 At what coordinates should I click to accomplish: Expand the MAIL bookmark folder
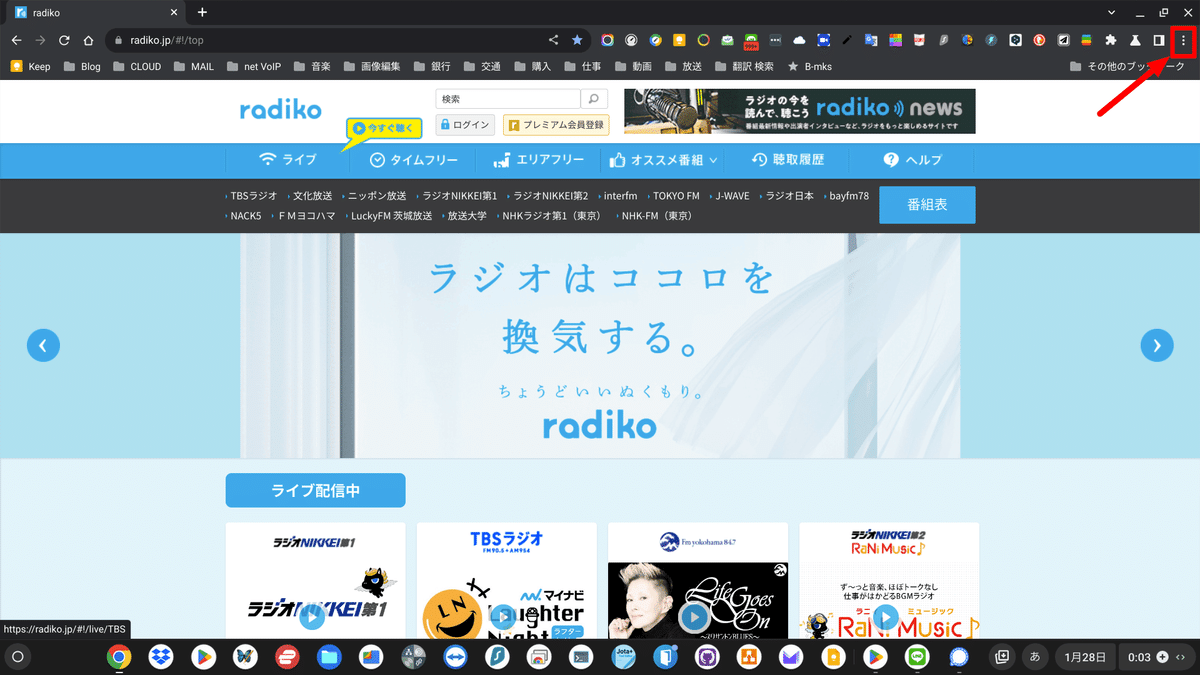tap(192, 67)
